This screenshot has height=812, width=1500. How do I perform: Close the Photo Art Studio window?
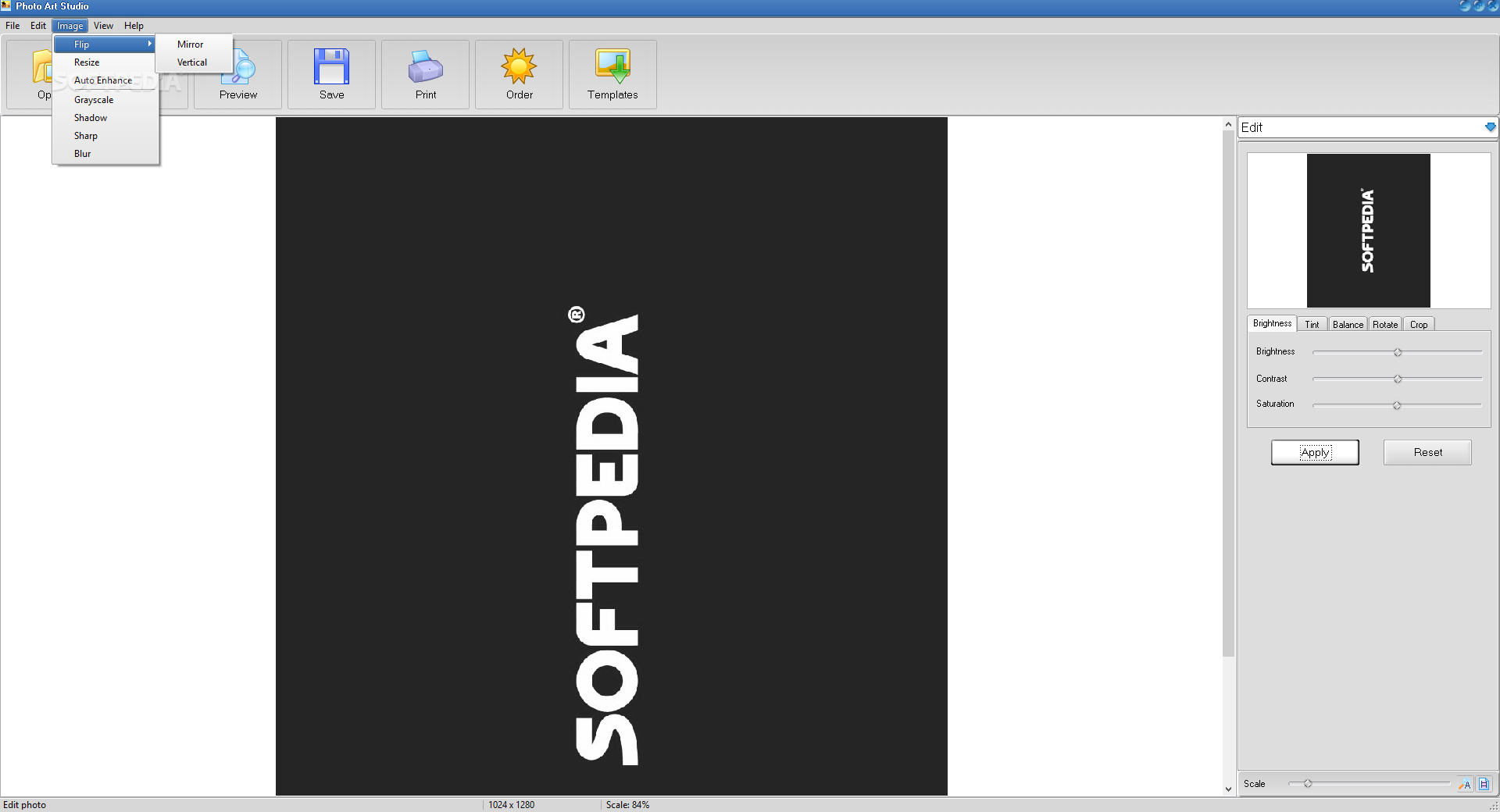coord(1492,5)
